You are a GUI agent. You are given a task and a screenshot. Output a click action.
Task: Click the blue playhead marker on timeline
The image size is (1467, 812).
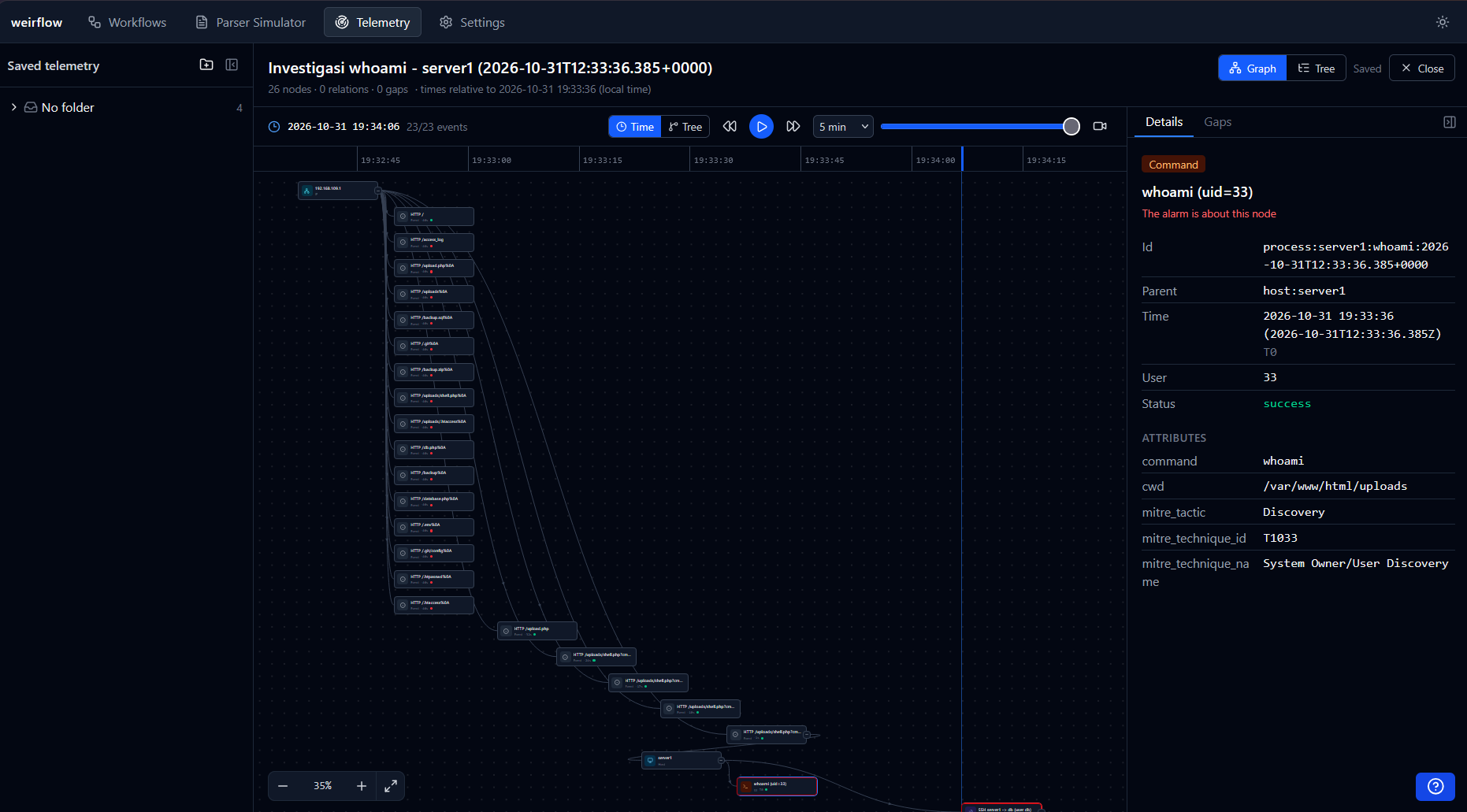(x=962, y=158)
